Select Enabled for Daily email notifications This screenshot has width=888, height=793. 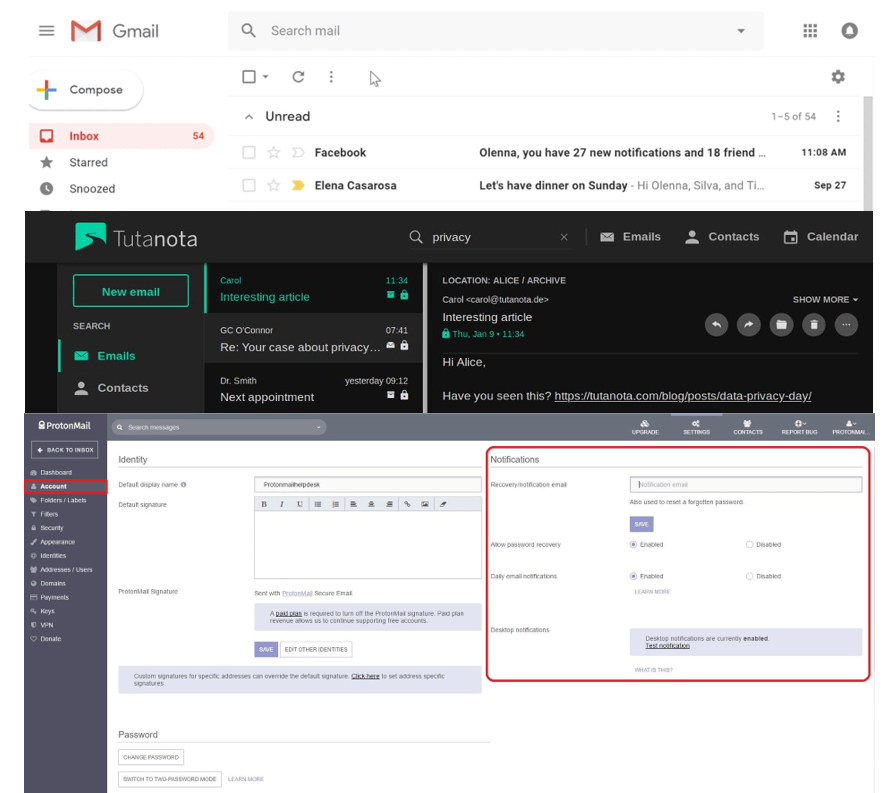[633, 576]
